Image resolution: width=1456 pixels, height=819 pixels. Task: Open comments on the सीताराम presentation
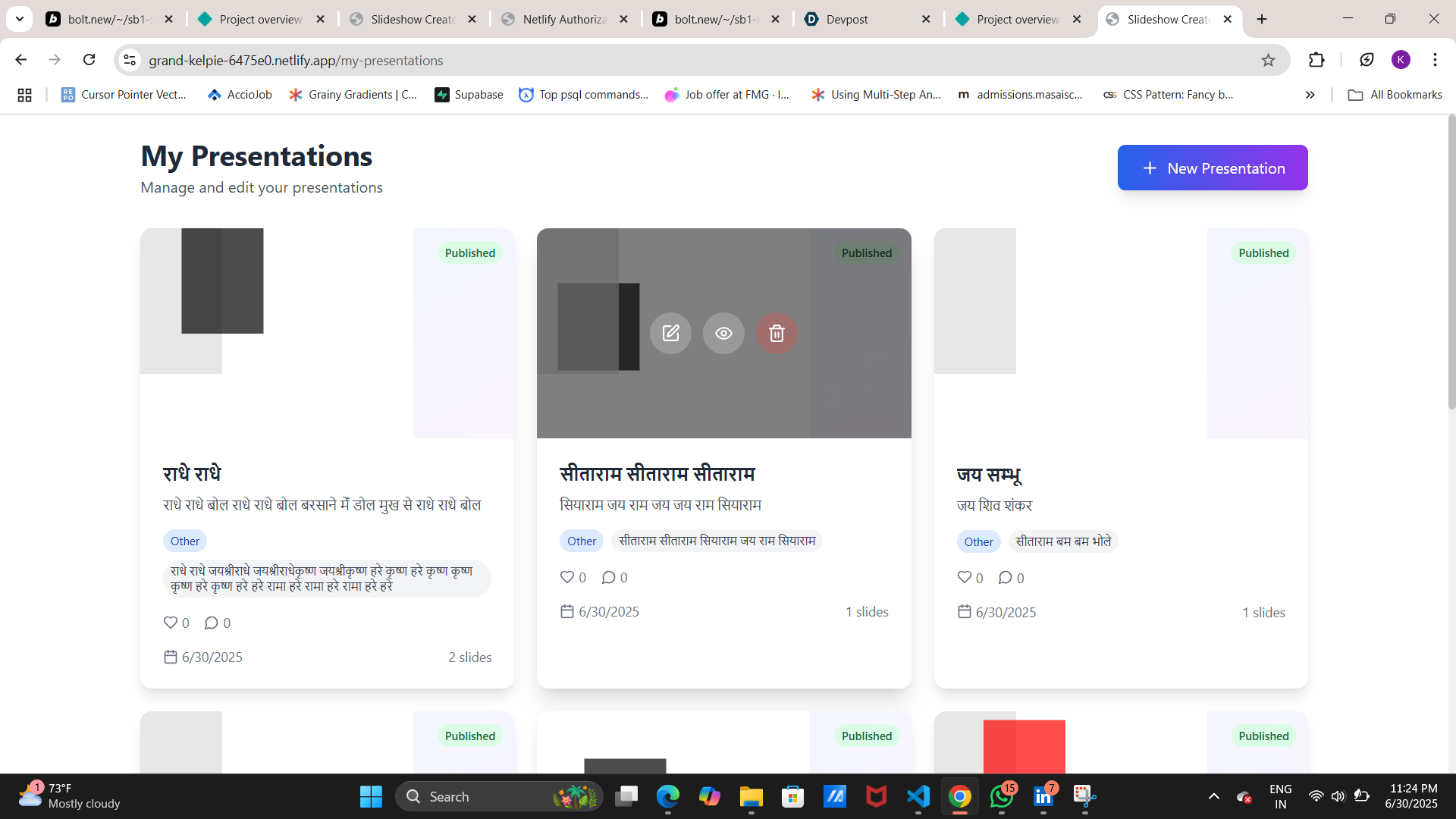pos(608,577)
